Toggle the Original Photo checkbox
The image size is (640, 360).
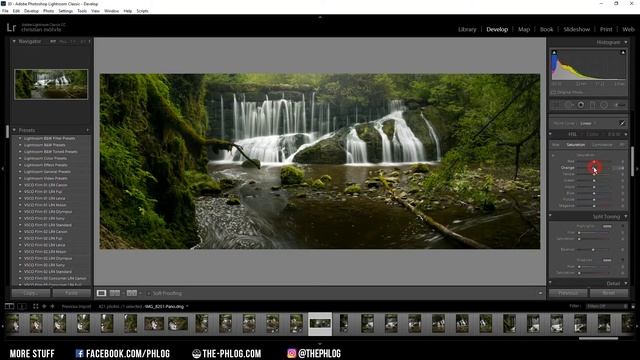(554, 93)
